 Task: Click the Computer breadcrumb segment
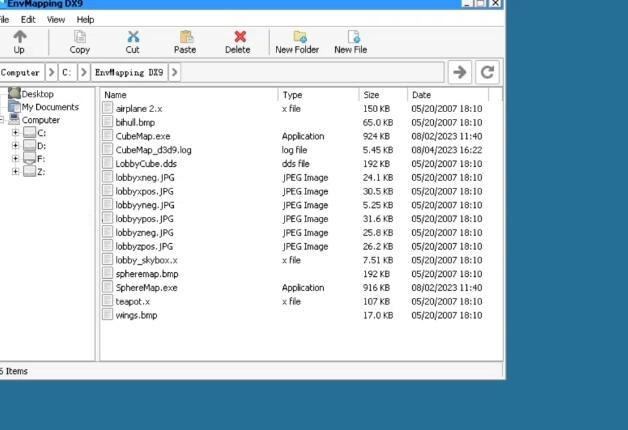tap(21, 72)
